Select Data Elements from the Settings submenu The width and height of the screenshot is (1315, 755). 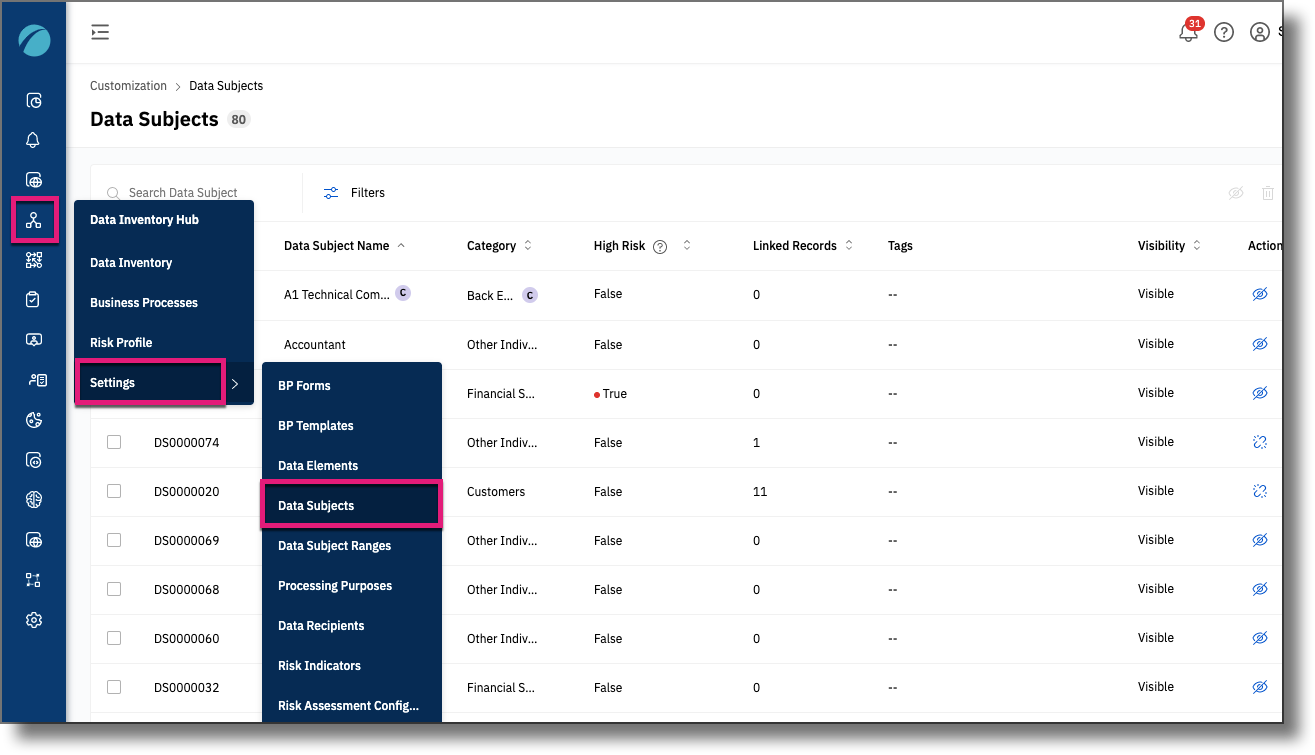(x=316, y=465)
